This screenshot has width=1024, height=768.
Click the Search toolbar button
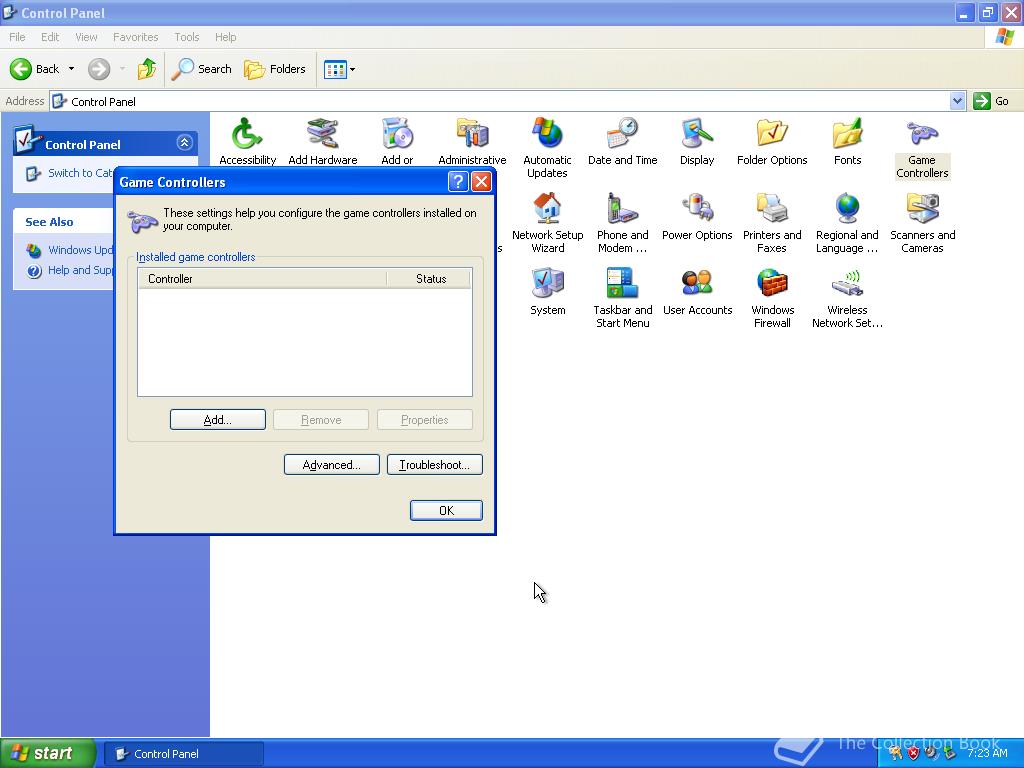tap(202, 69)
